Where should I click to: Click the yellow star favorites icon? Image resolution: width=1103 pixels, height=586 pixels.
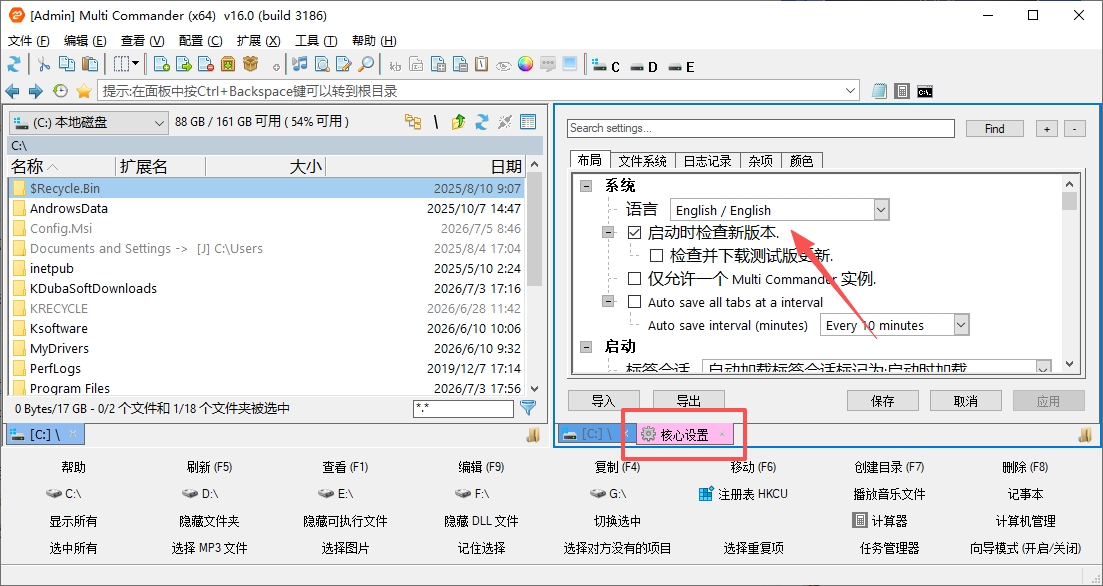84,91
